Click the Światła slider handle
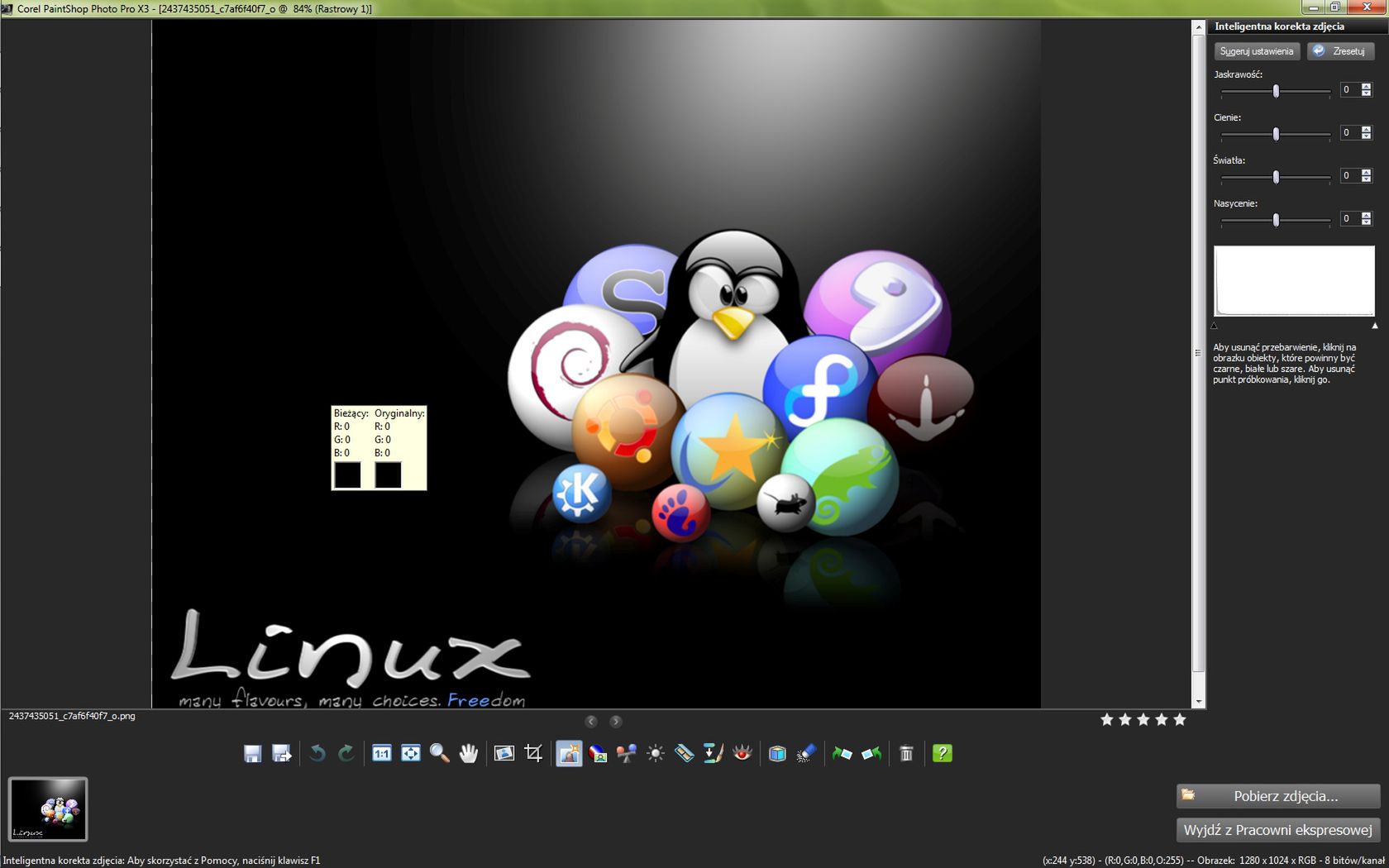This screenshot has height=868, width=1389. click(x=1276, y=177)
